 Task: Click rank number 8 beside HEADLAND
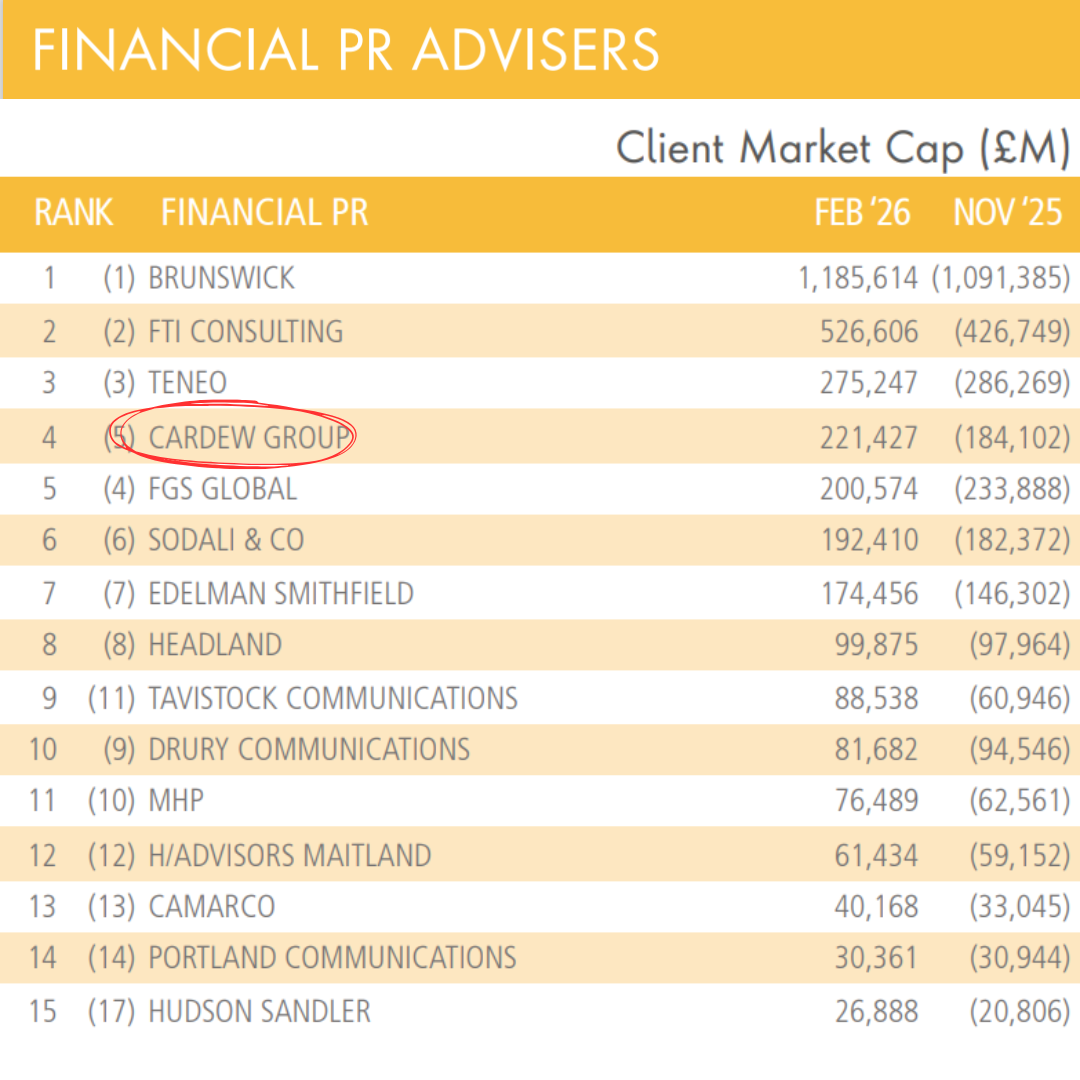pyautogui.click(x=49, y=645)
